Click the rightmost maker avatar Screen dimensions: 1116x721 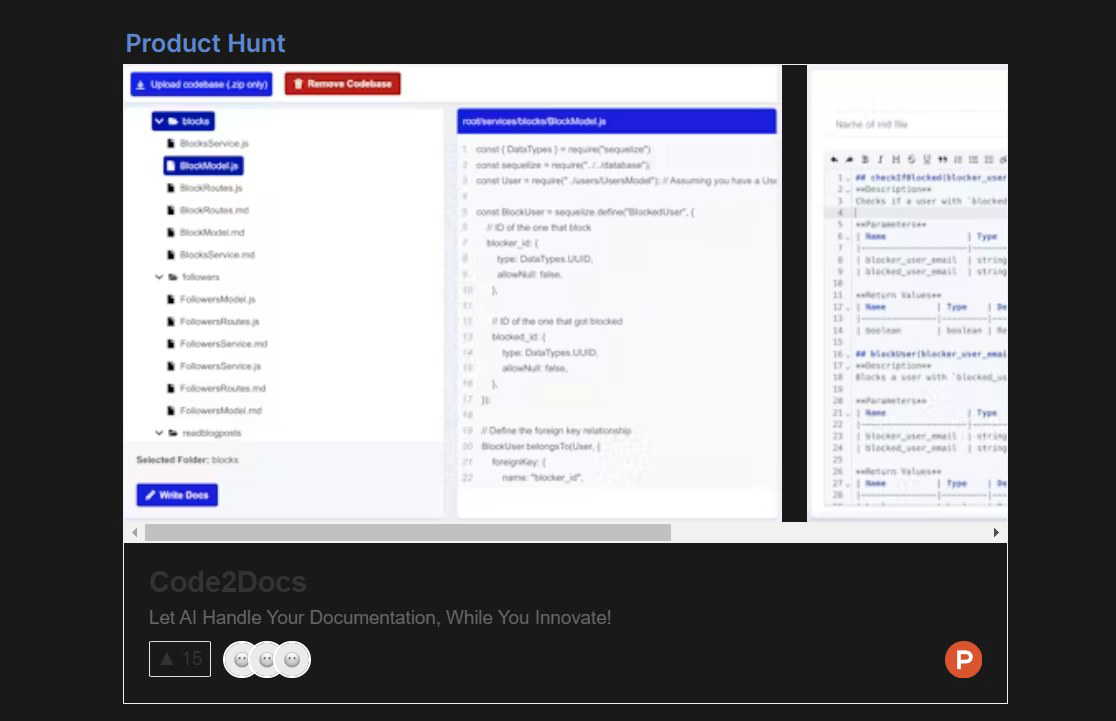pos(293,660)
